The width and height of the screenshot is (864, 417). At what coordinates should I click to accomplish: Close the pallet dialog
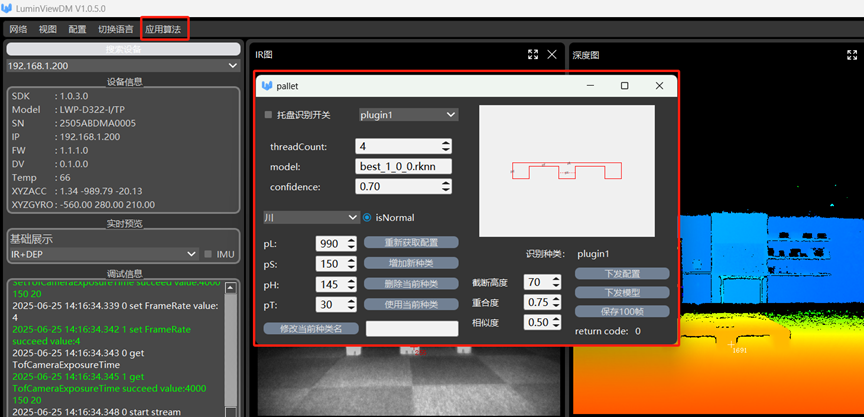(x=659, y=85)
